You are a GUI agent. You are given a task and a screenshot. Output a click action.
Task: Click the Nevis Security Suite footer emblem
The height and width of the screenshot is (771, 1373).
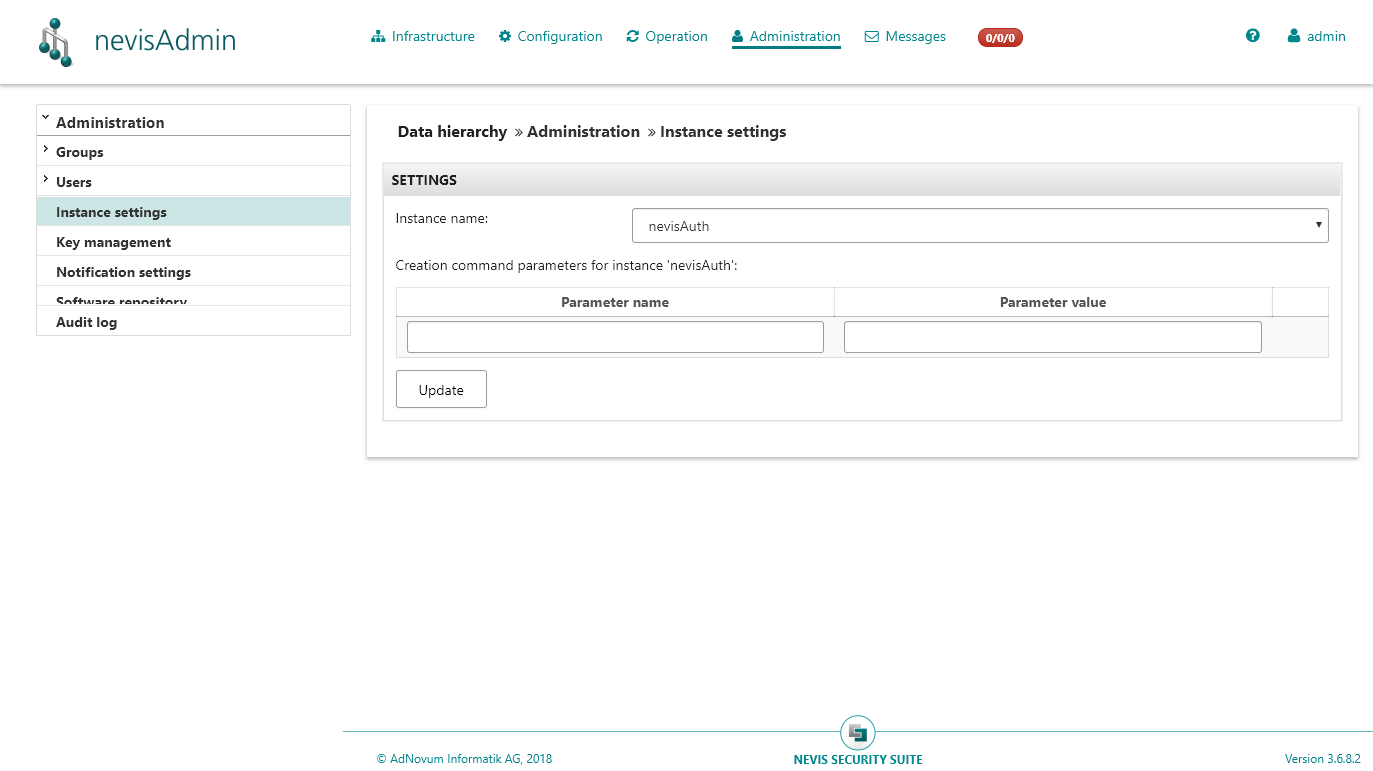[x=858, y=733]
